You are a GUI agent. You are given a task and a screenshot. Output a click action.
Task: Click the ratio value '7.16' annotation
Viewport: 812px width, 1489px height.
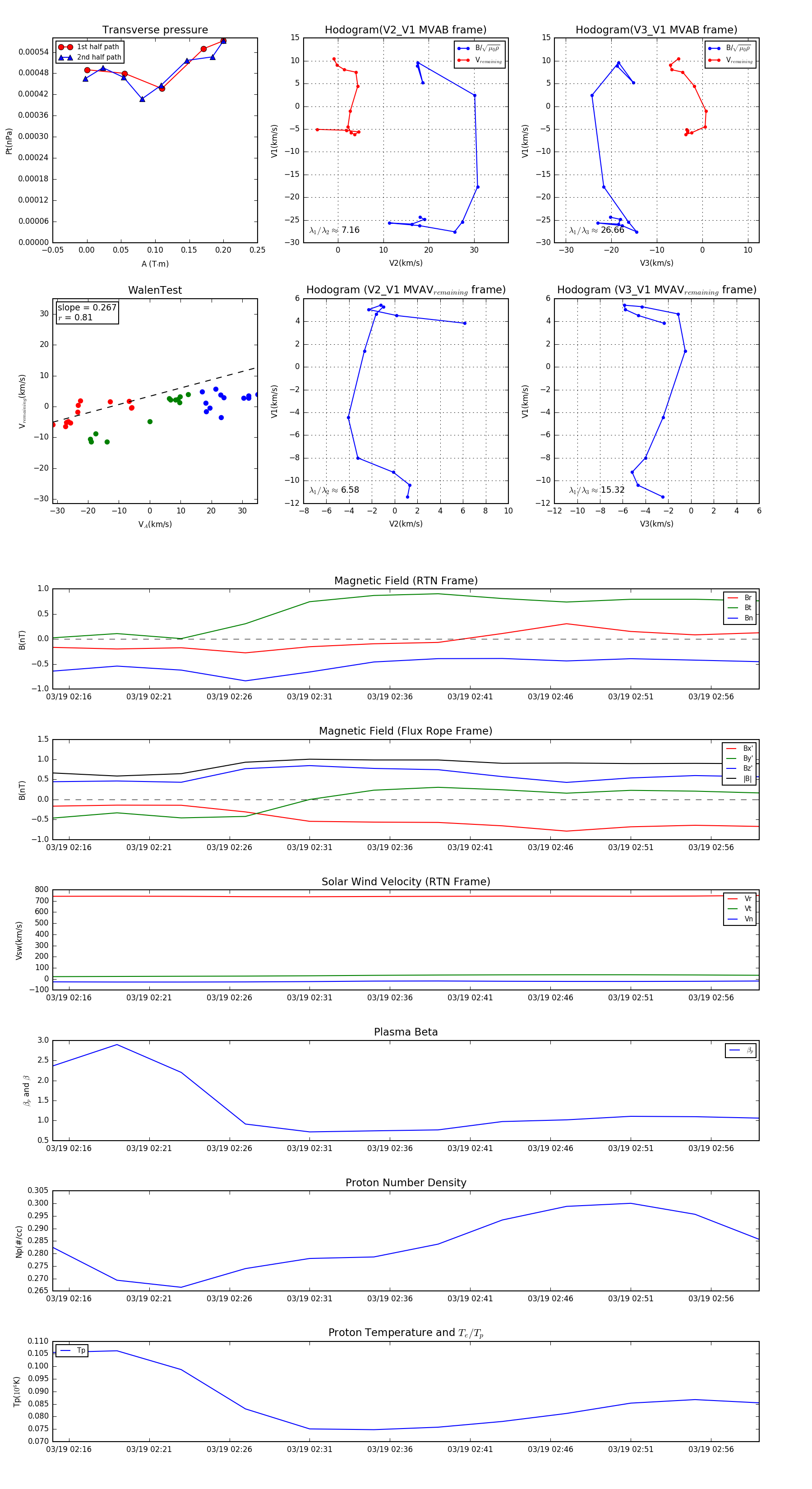350,230
